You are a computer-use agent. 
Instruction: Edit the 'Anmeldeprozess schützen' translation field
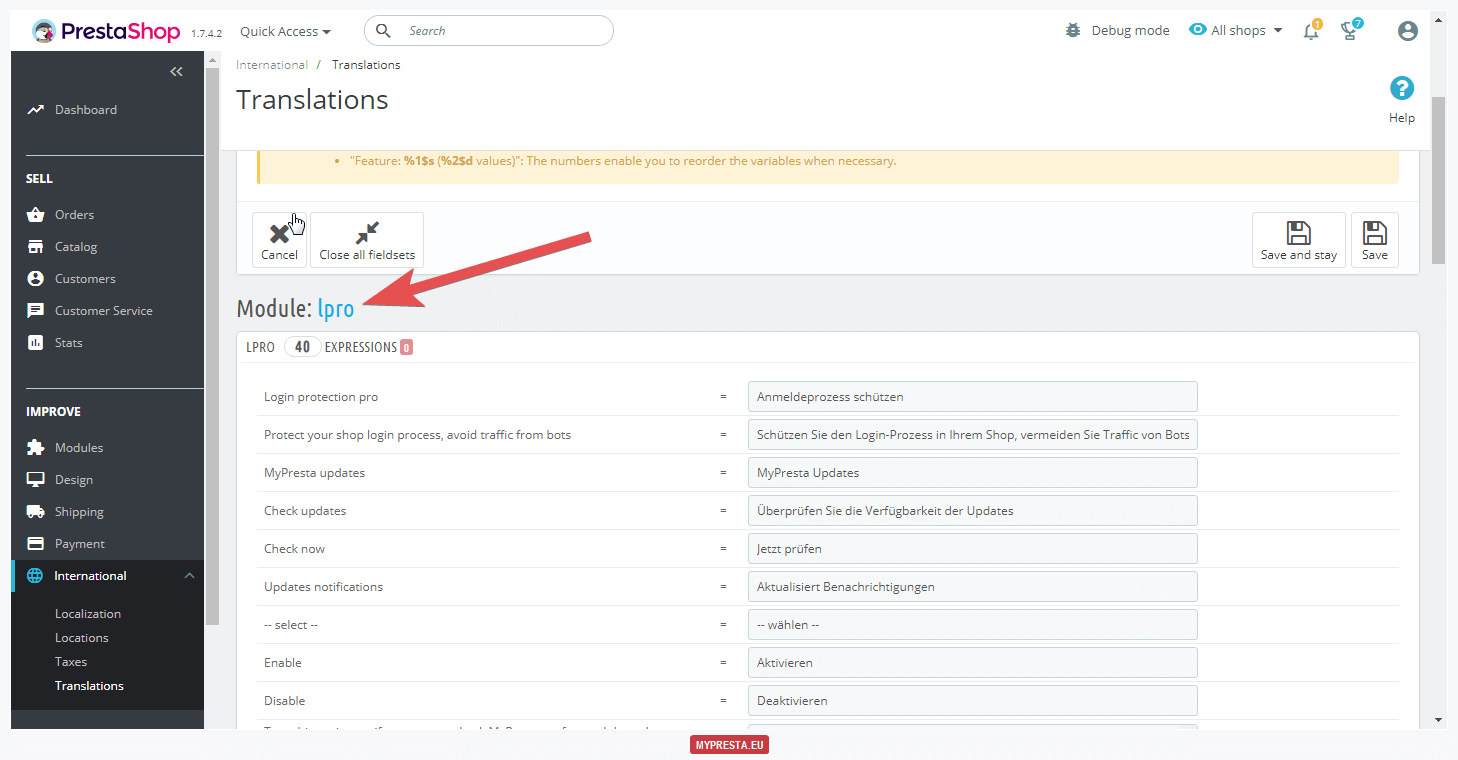click(972, 397)
